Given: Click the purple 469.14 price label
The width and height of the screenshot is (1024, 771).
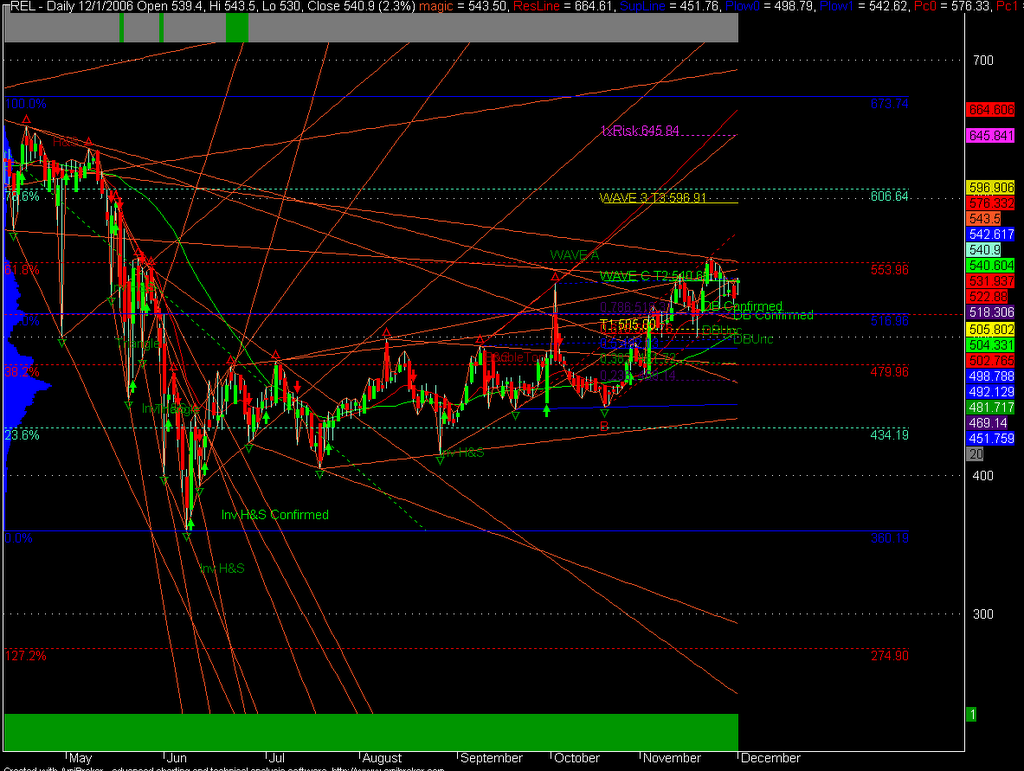Looking at the screenshot, I should tap(987, 423).
